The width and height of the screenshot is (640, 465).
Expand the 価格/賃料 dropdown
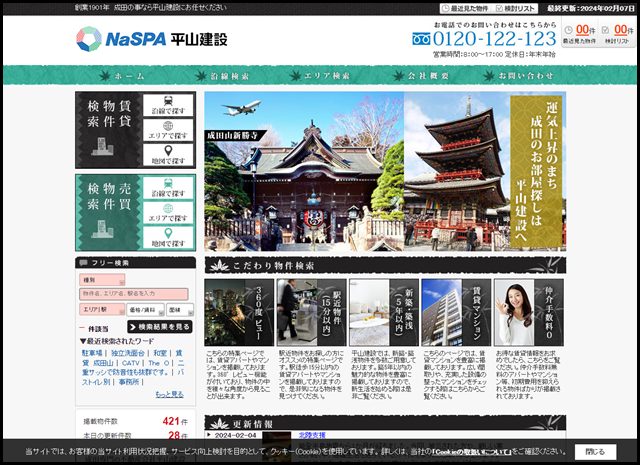[145, 310]
